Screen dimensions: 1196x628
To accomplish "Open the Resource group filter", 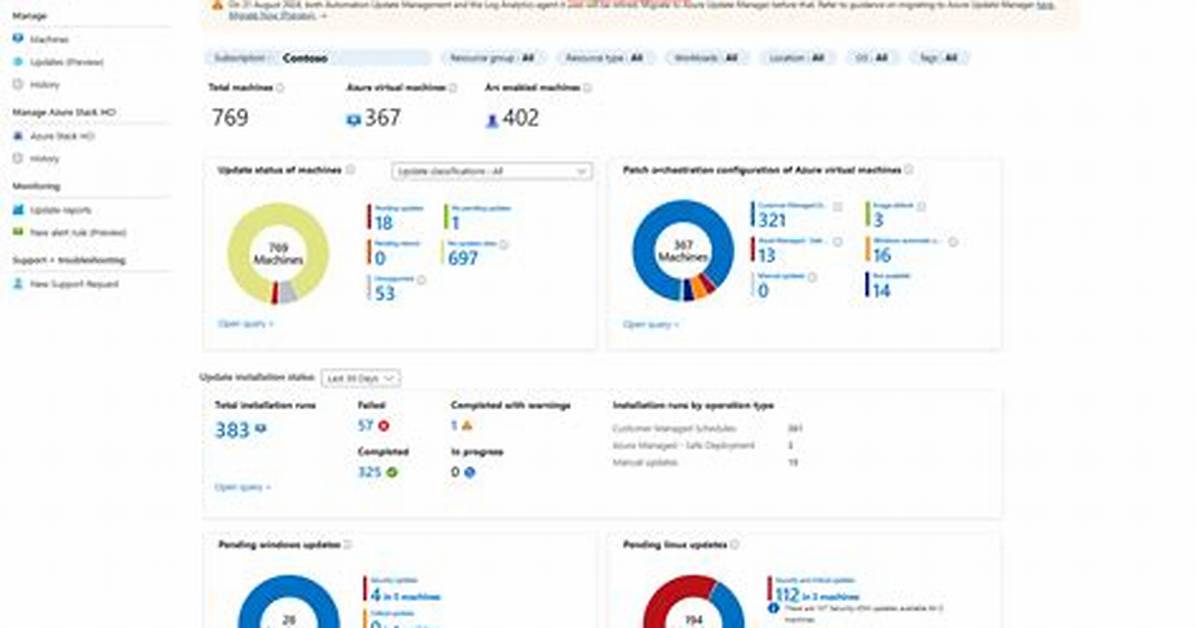I will tap(492, 58).
